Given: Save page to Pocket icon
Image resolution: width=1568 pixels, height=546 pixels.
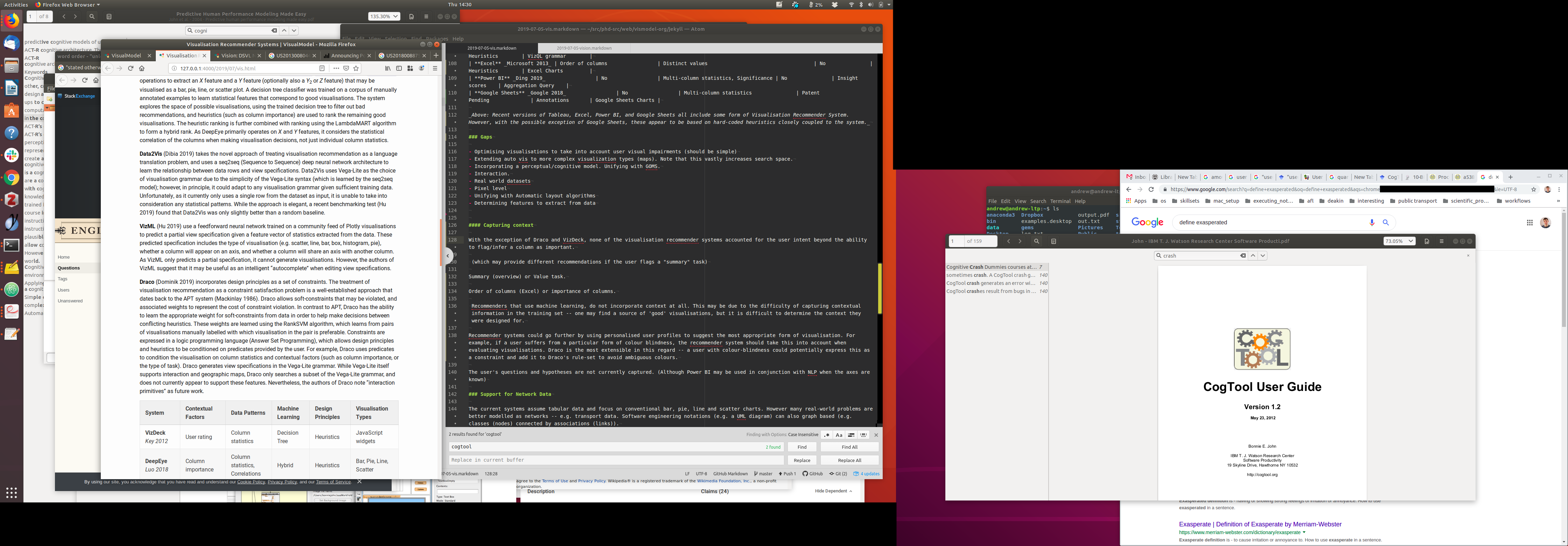Looking at the screenshot, I should (346, 68).
